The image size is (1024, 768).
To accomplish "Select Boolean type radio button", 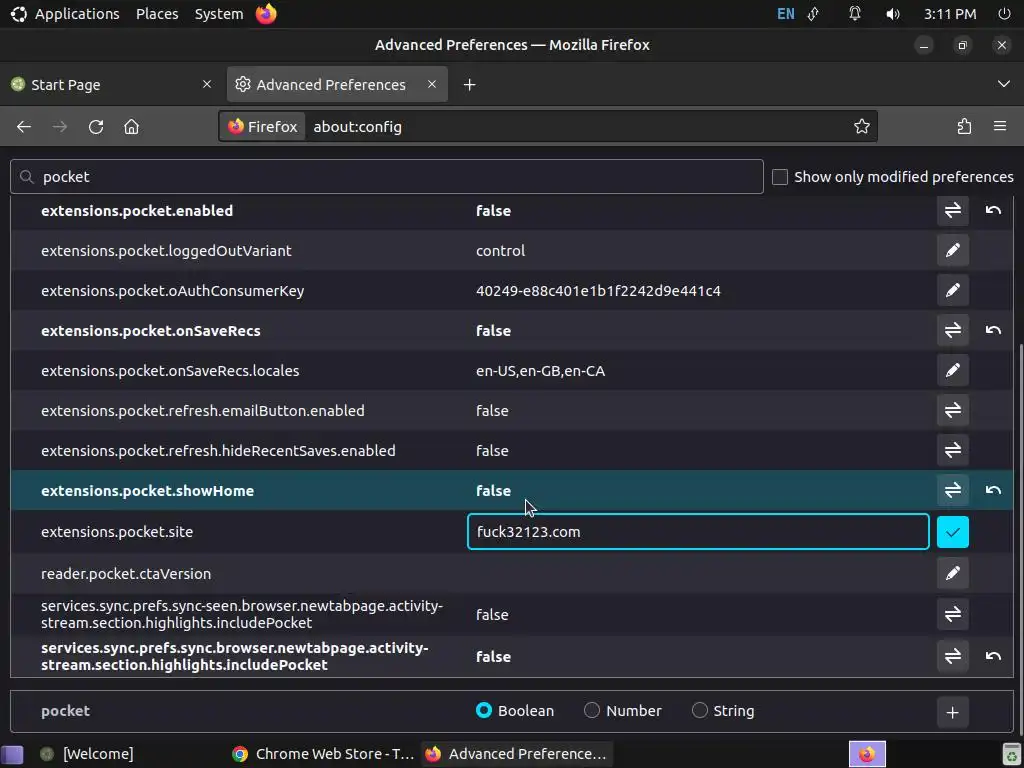I will (x=483, y=711).
